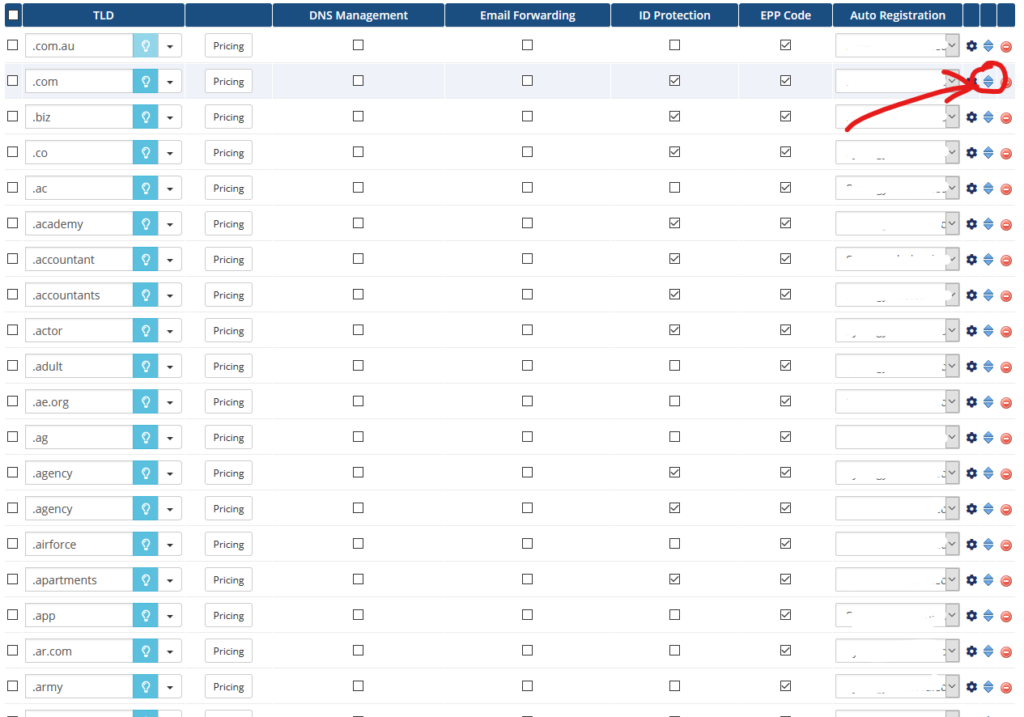Remove the .ar.com TLD via red icon
Viewport: 1024px width, 717px height.
(1006, 652)
